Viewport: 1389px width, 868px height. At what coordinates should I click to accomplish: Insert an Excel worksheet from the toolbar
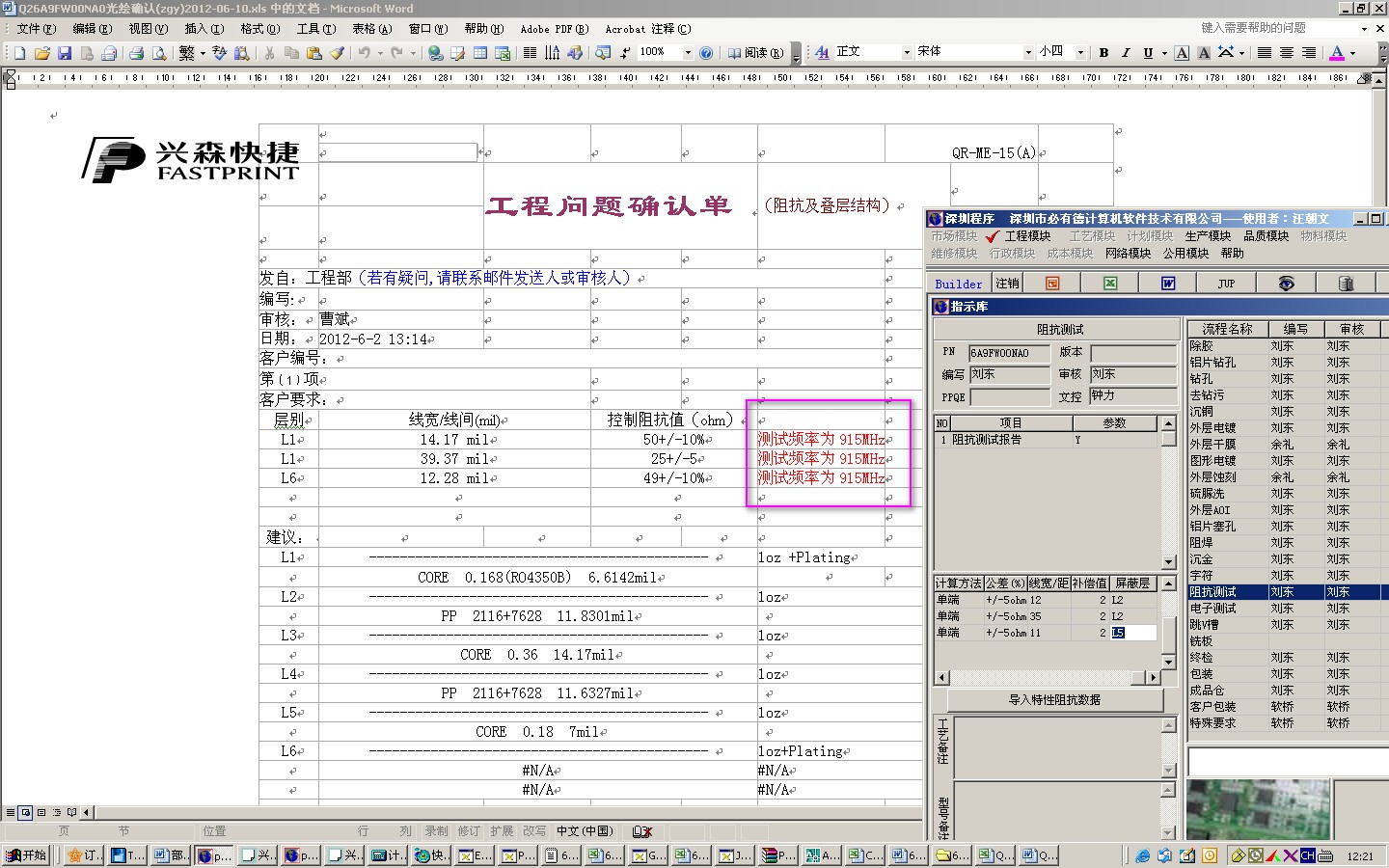(503, 53)
